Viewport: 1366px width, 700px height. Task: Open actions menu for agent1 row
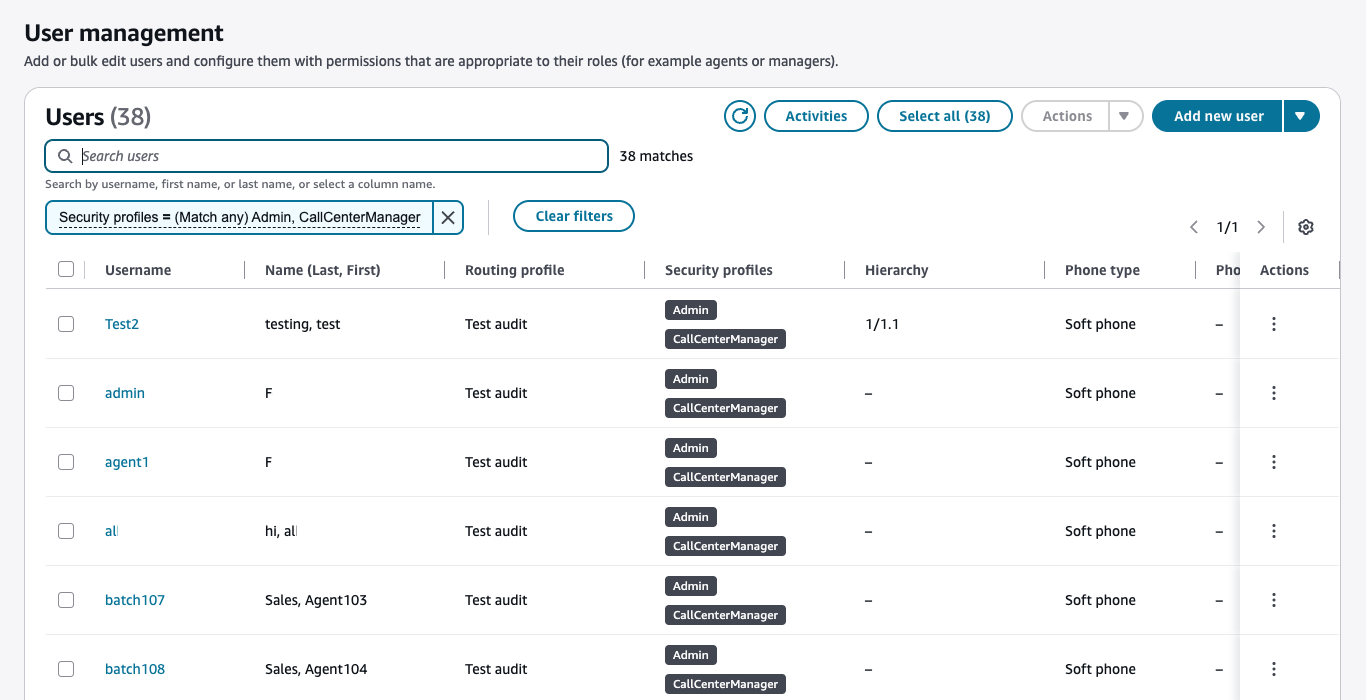1274,462
